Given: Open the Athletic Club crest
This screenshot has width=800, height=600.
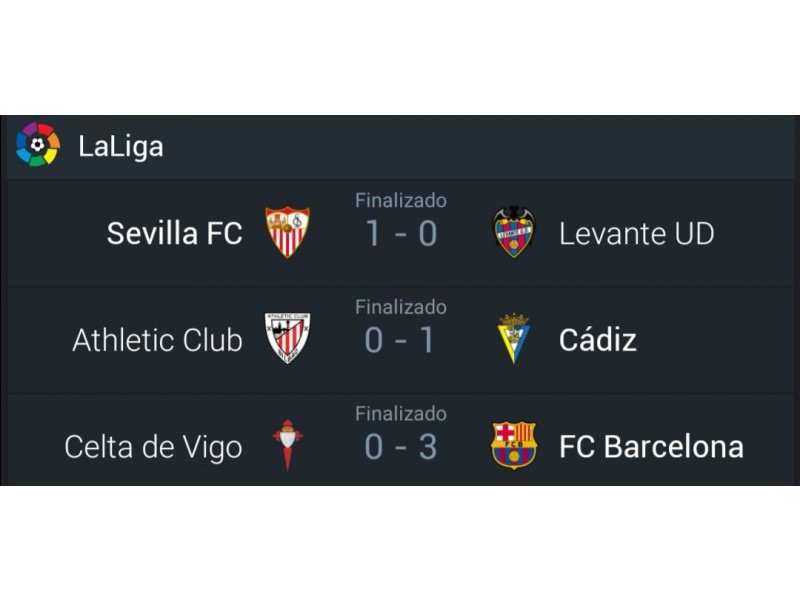Looking at the screenshot, I should coord(287,338).
